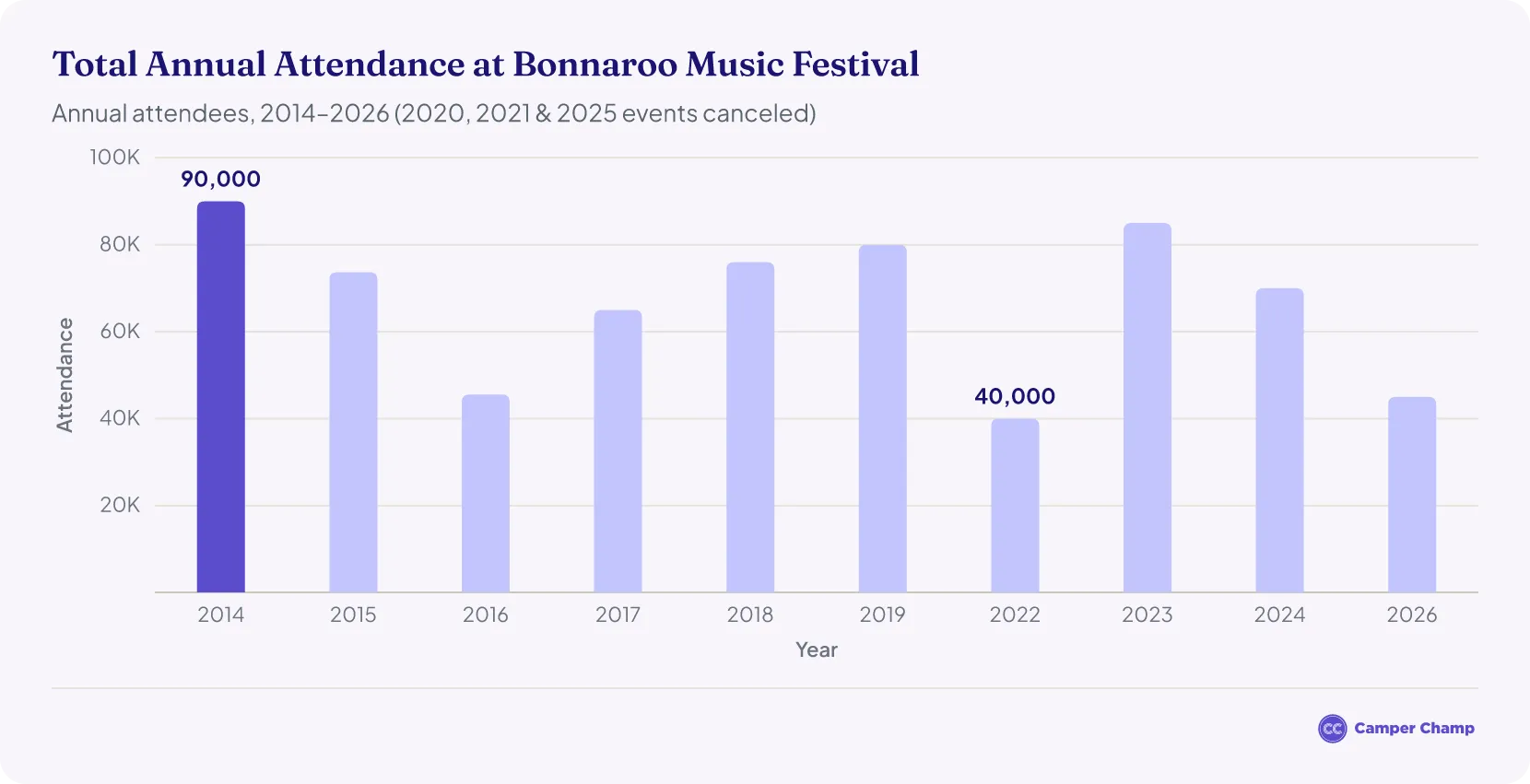This screenshot has height=784, width=1530.
Task: Click the 2023 attendance bar
Action: point(1147,408)
